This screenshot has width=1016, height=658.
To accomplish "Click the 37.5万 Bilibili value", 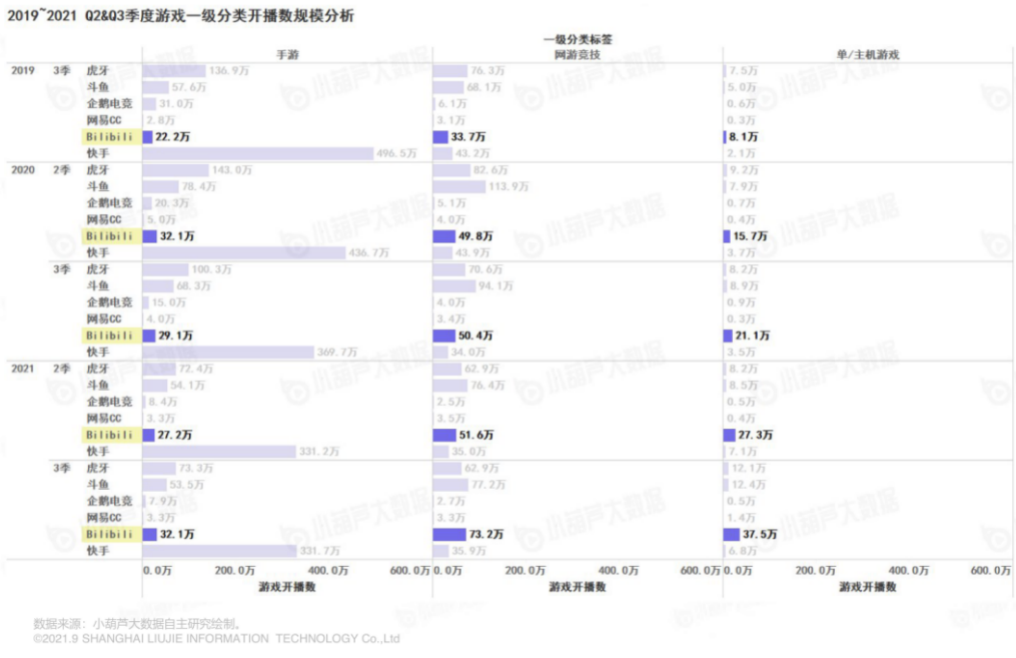I will click(759, 534).
